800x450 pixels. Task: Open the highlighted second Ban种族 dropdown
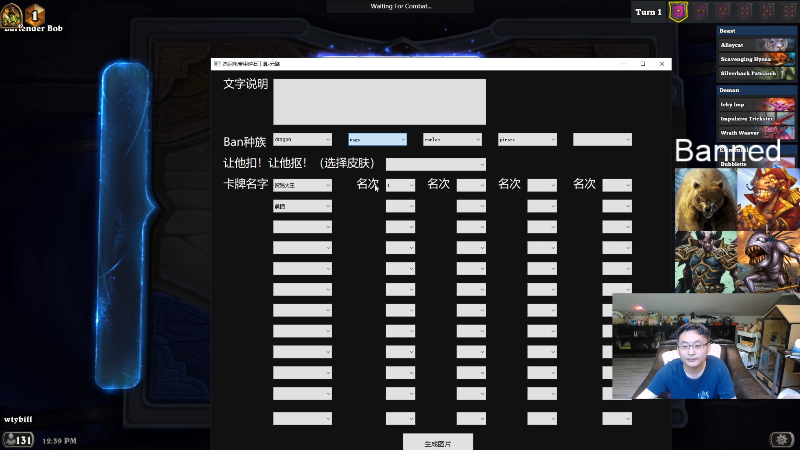click(378, 139)
